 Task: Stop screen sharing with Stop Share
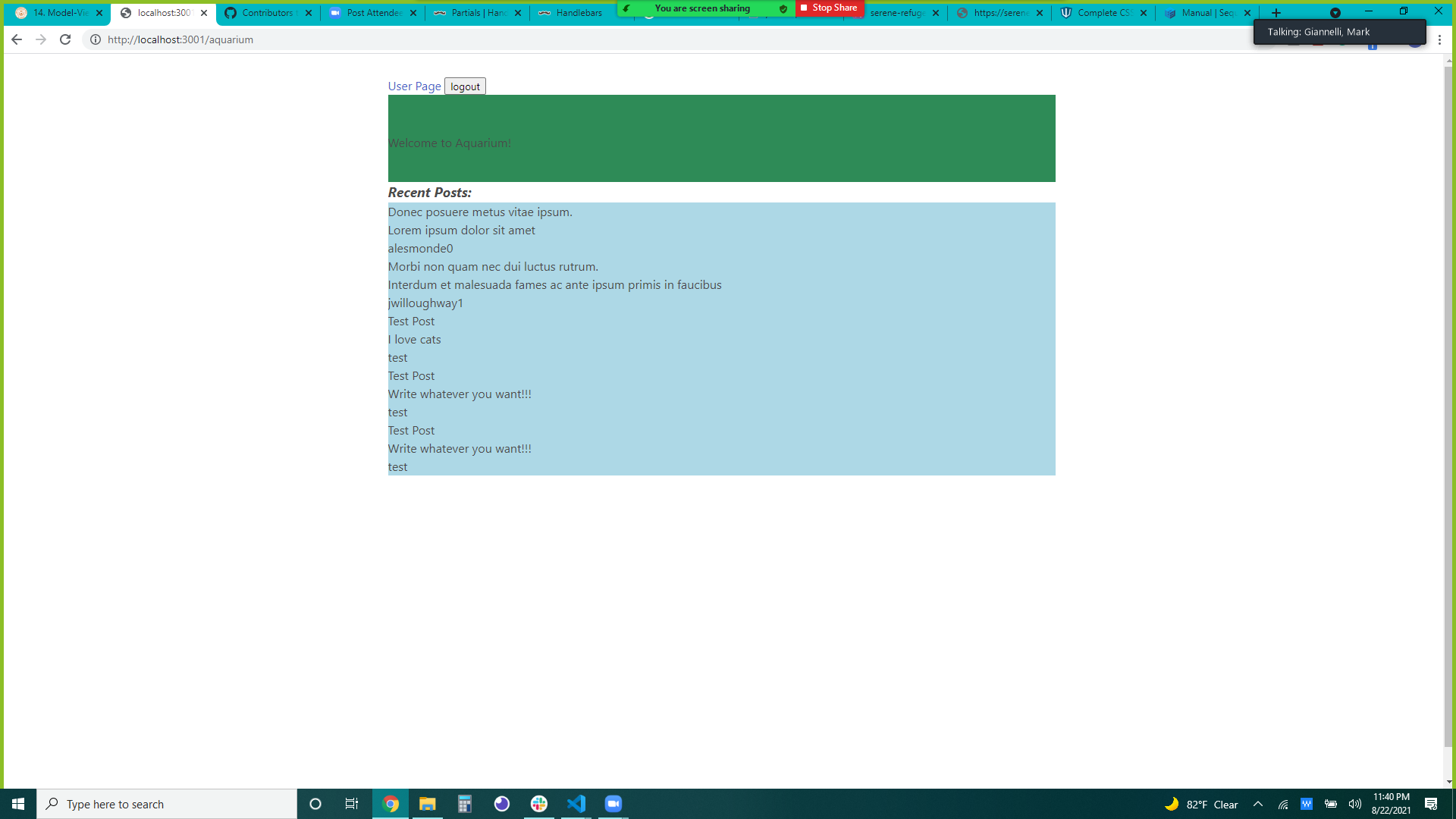(x=830, y=8)
